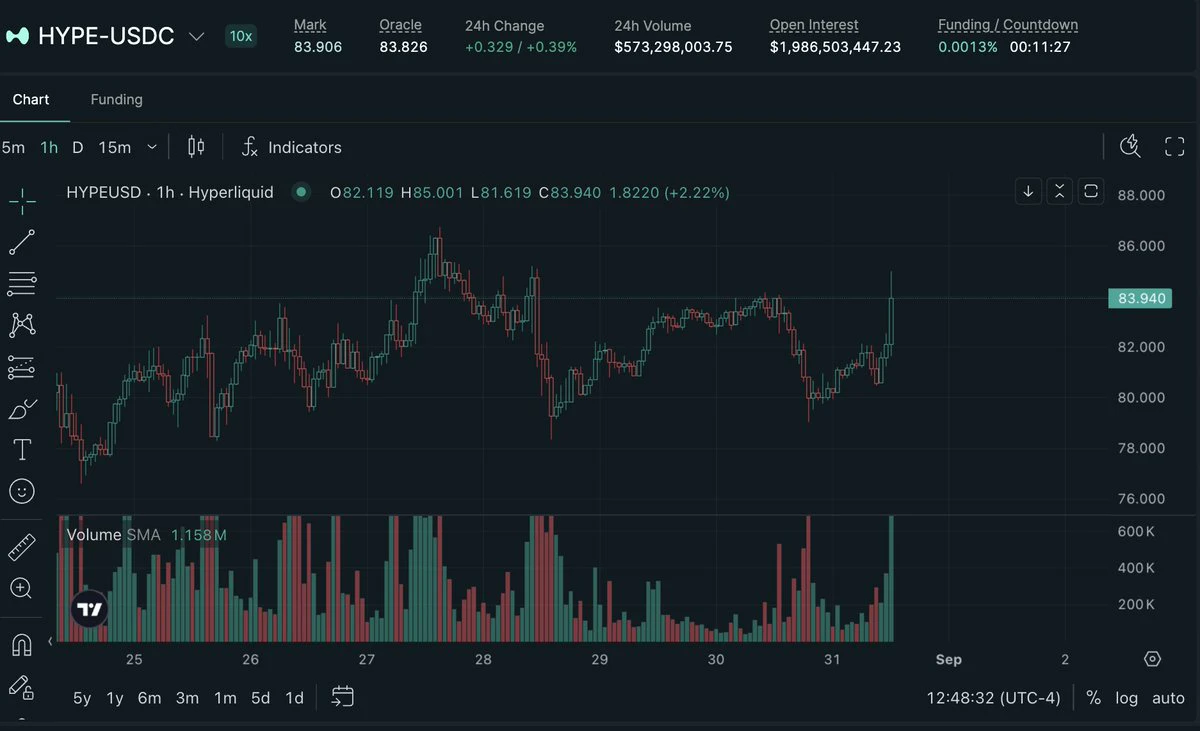Set the date range to 5y
This screenshot has width=1200, height=731.
click(x=82, y=698)
